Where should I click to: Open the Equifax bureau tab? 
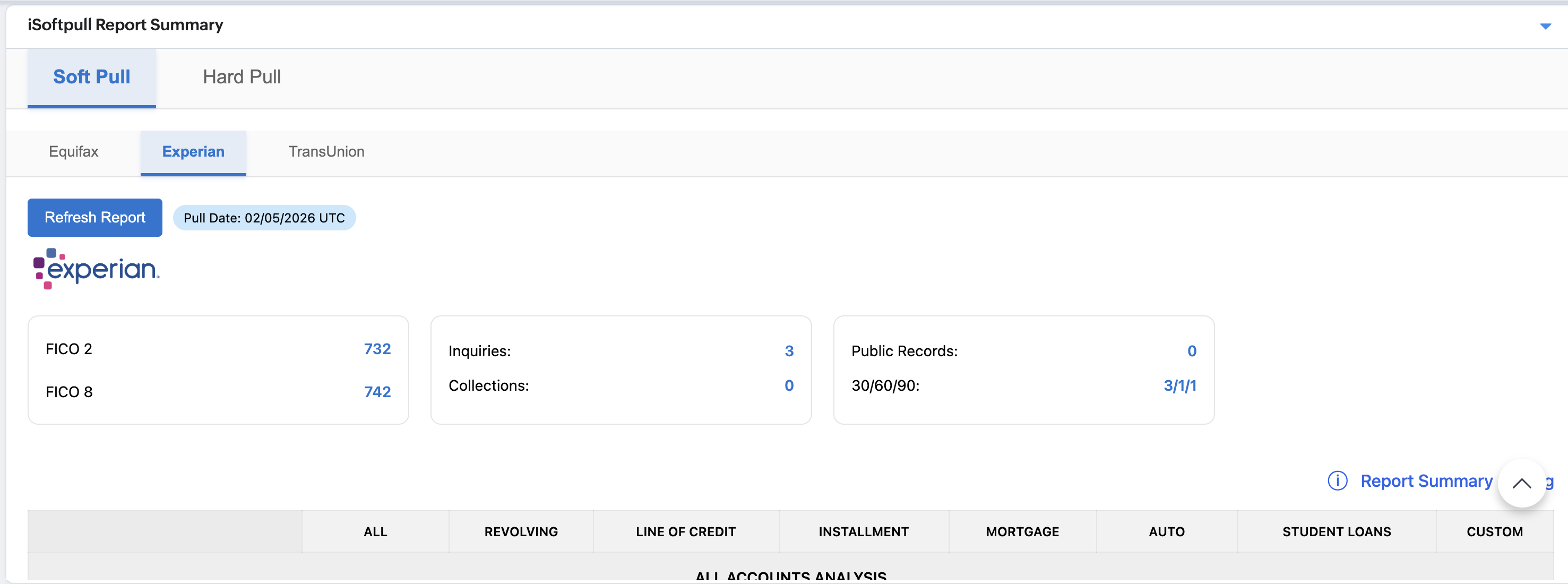pyautogui.click(x=73, y=152)
